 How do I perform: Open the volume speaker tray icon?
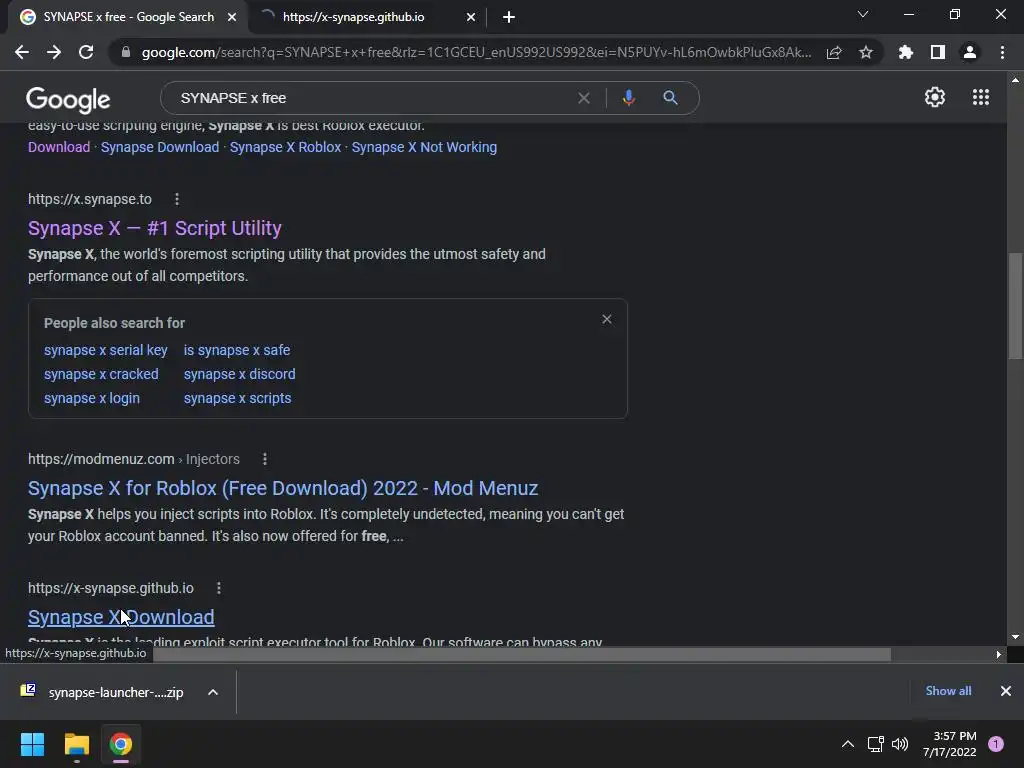[x=900, y=744]
